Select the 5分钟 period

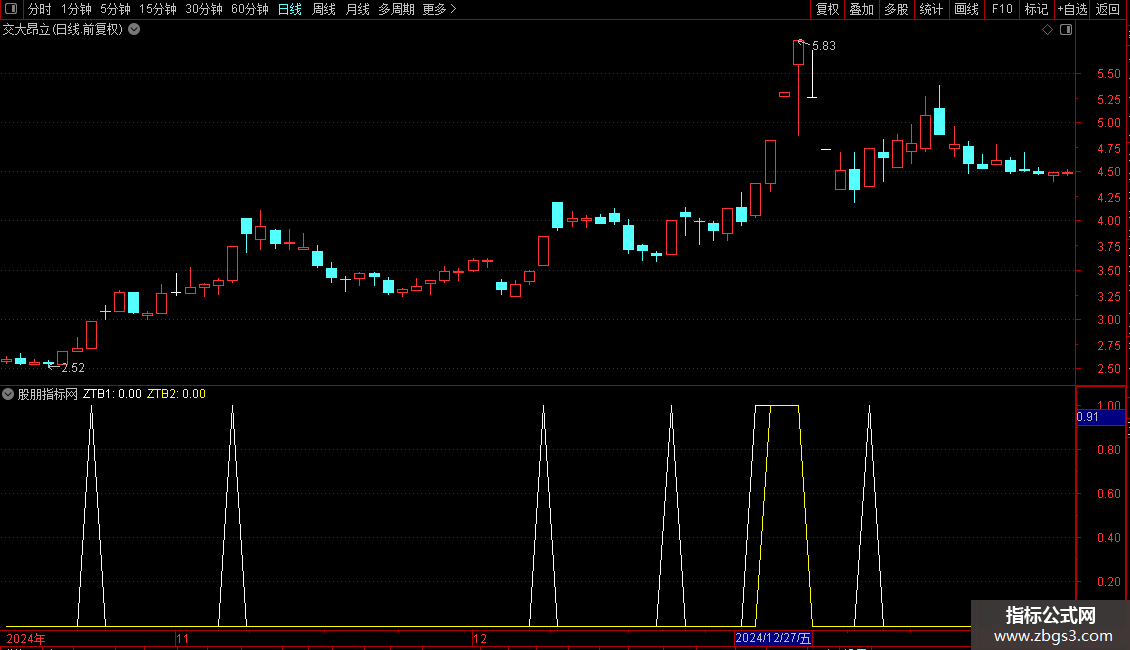[x=115, y=9]
